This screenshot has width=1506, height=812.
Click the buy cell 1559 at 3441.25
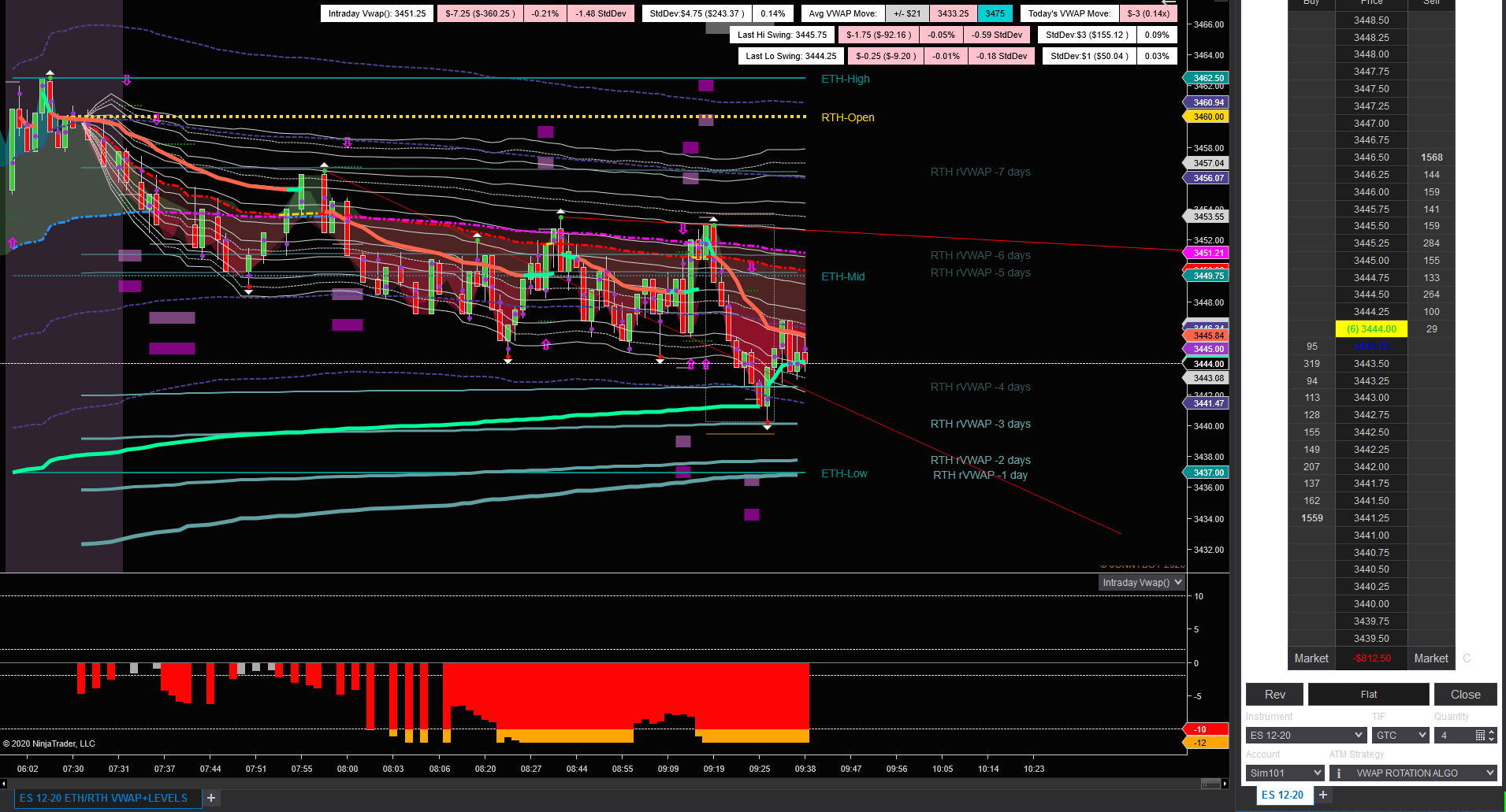tap(1311, 518)
